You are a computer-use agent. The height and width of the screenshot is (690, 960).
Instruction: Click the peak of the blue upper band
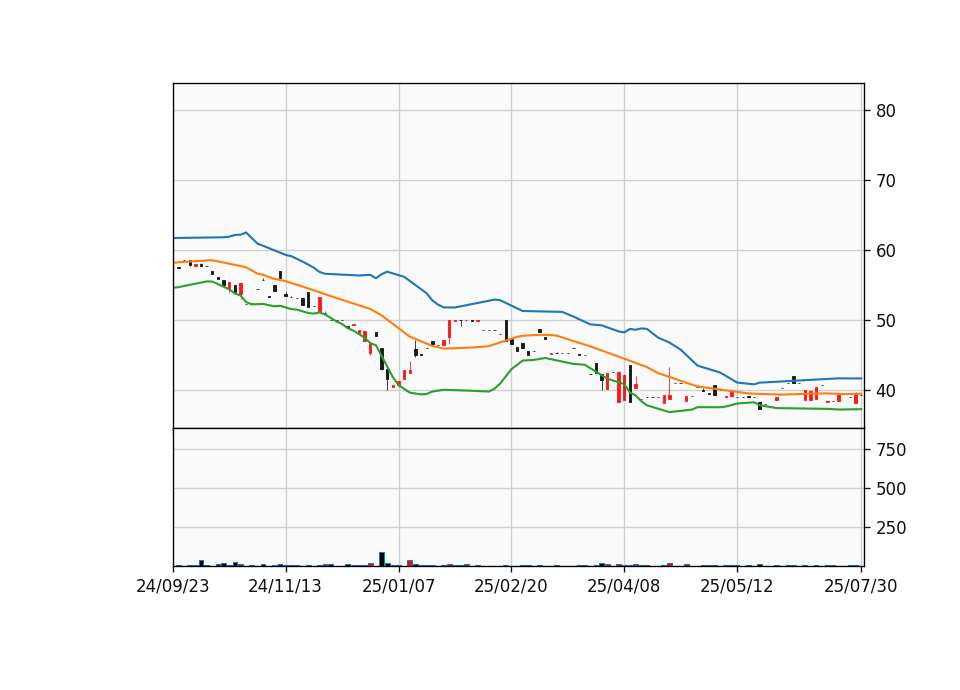click(x=246, y=233)
